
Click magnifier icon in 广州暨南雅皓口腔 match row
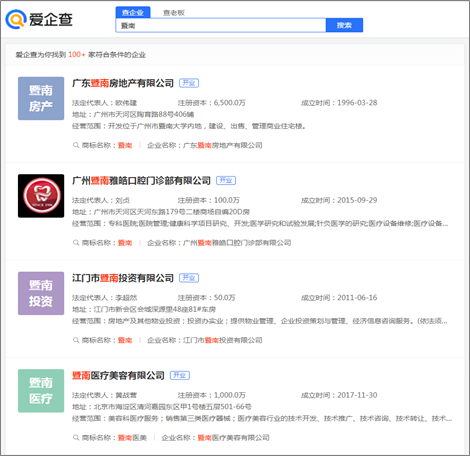[x=76, y=243]
